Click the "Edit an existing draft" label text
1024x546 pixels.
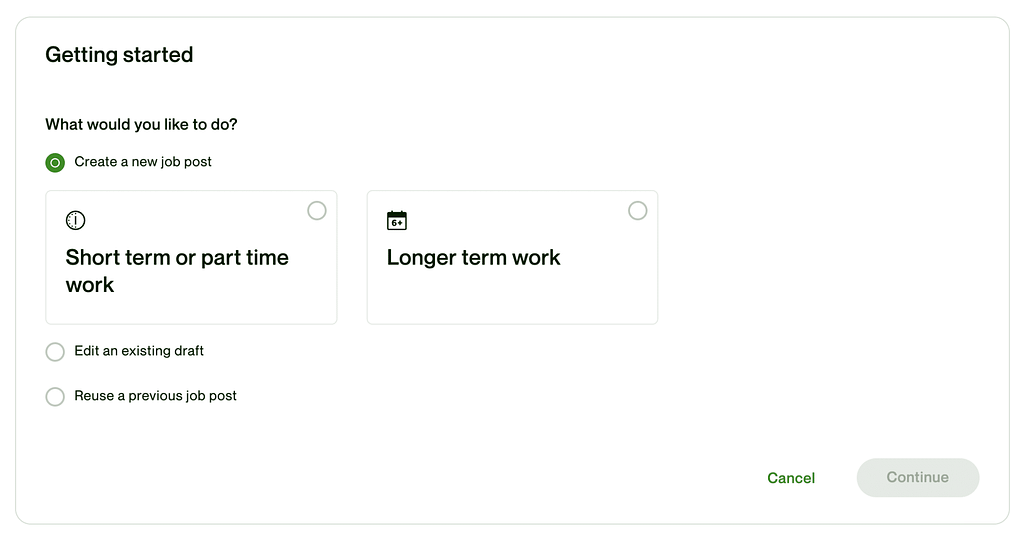point(139,351)
